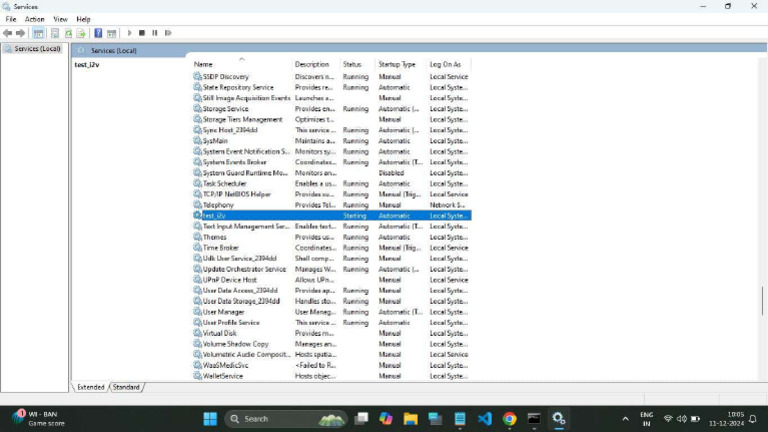Click the green Refresh toolbar icon
768x432 pixels.
(69, 33)
